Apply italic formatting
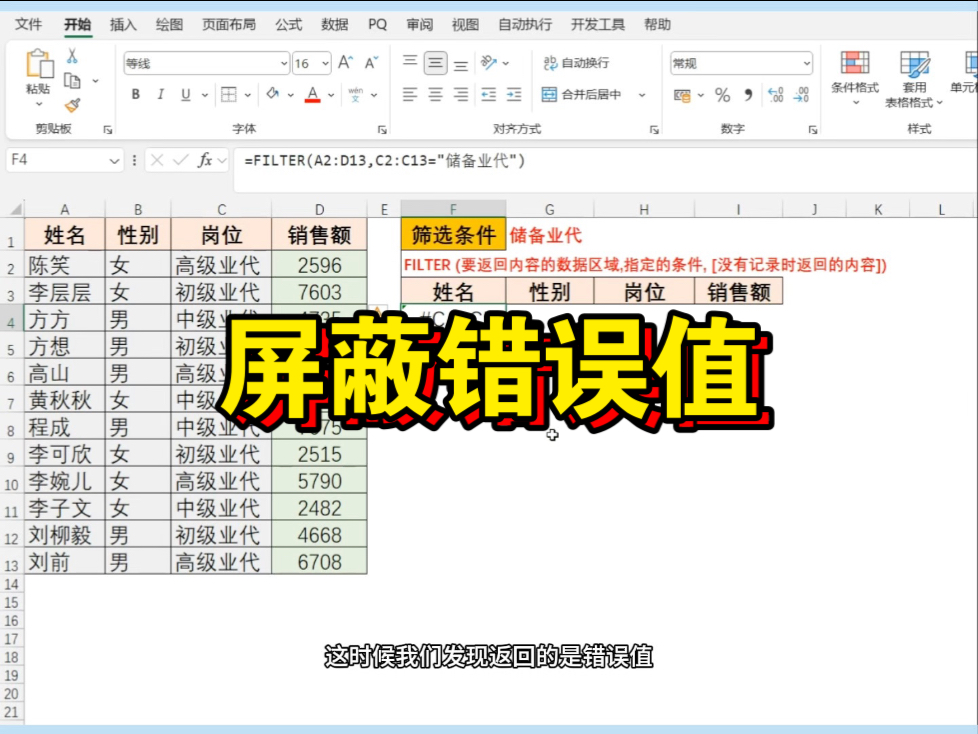The width and height of the screenshot is (978, 734). point(161,92)
